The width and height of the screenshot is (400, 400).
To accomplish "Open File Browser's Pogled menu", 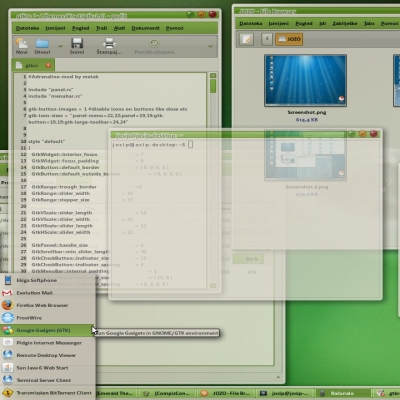I will point(304,23).
